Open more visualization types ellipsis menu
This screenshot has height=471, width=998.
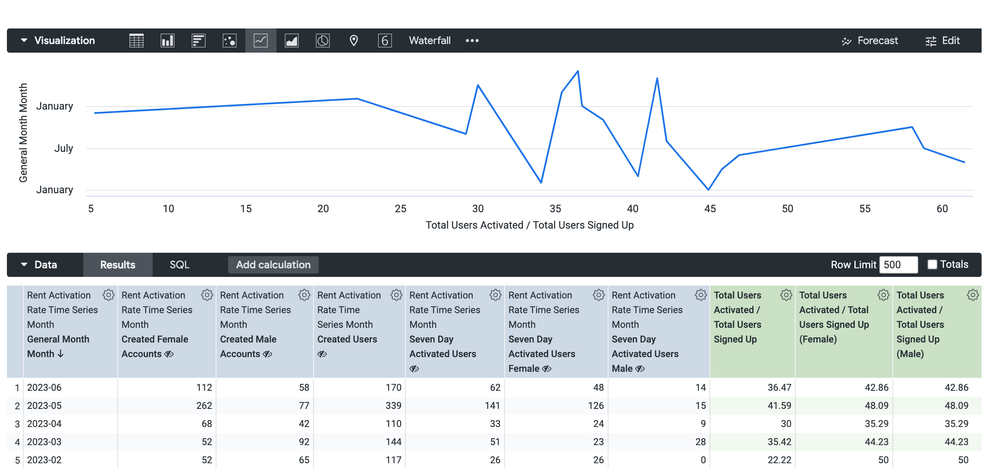tap(472, 41)
